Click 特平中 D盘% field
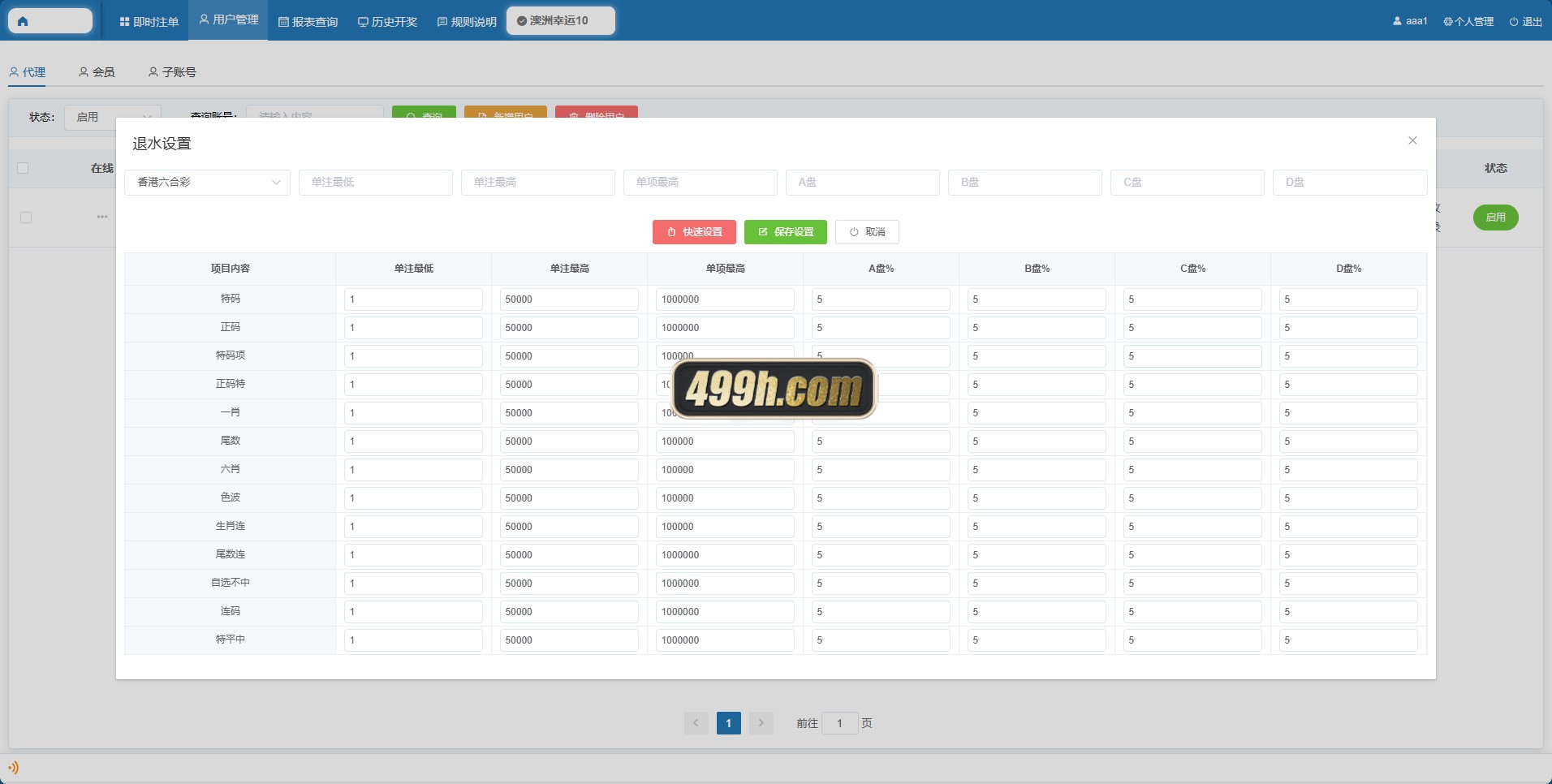The image size is (1552, 784). (x=1348, y=640)
